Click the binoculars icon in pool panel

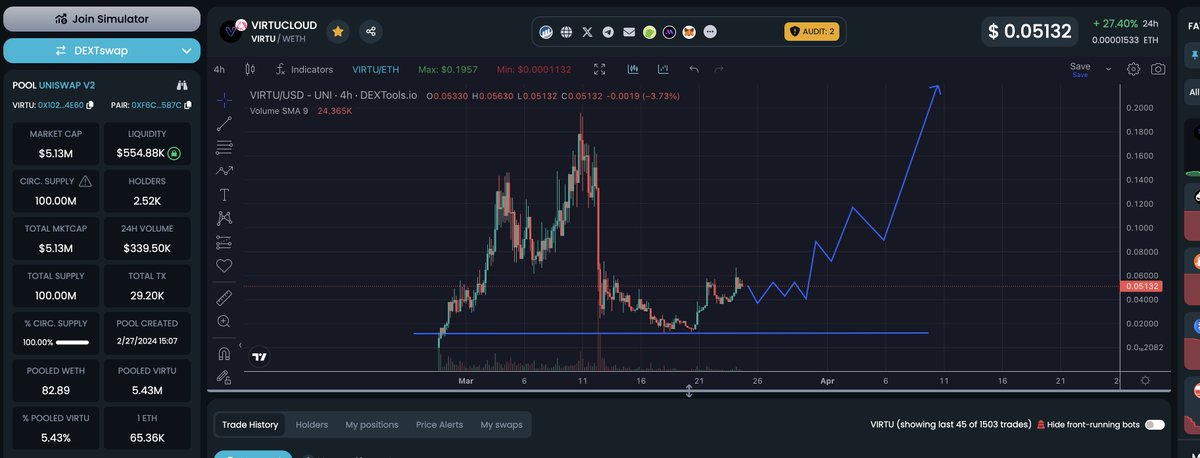pyautogui.click(x=183, y=85)
